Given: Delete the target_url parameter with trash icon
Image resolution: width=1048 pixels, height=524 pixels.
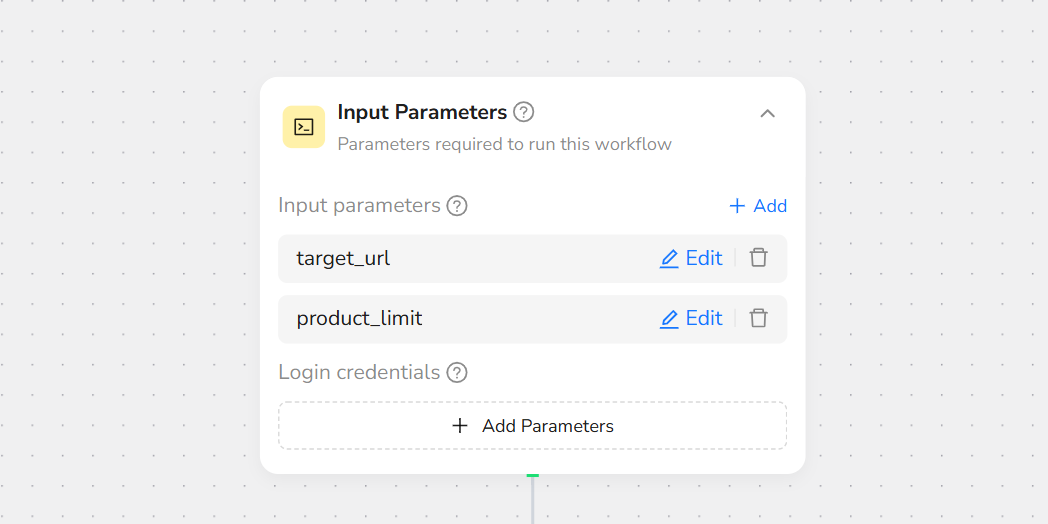Looking at the screenshot, I should tap(758, 258).
